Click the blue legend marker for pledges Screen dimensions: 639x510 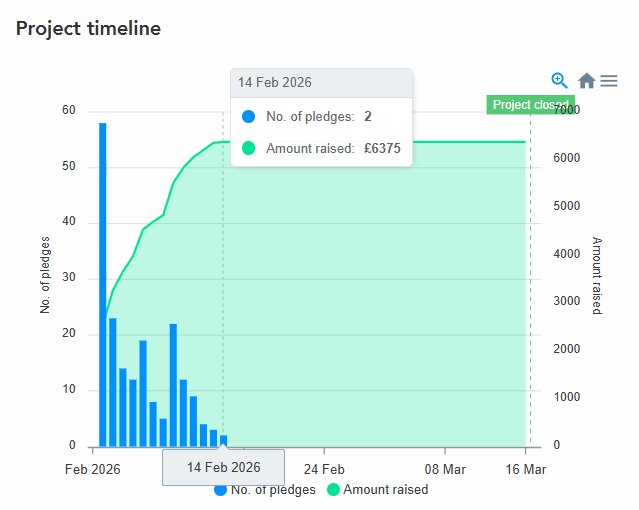221,490
